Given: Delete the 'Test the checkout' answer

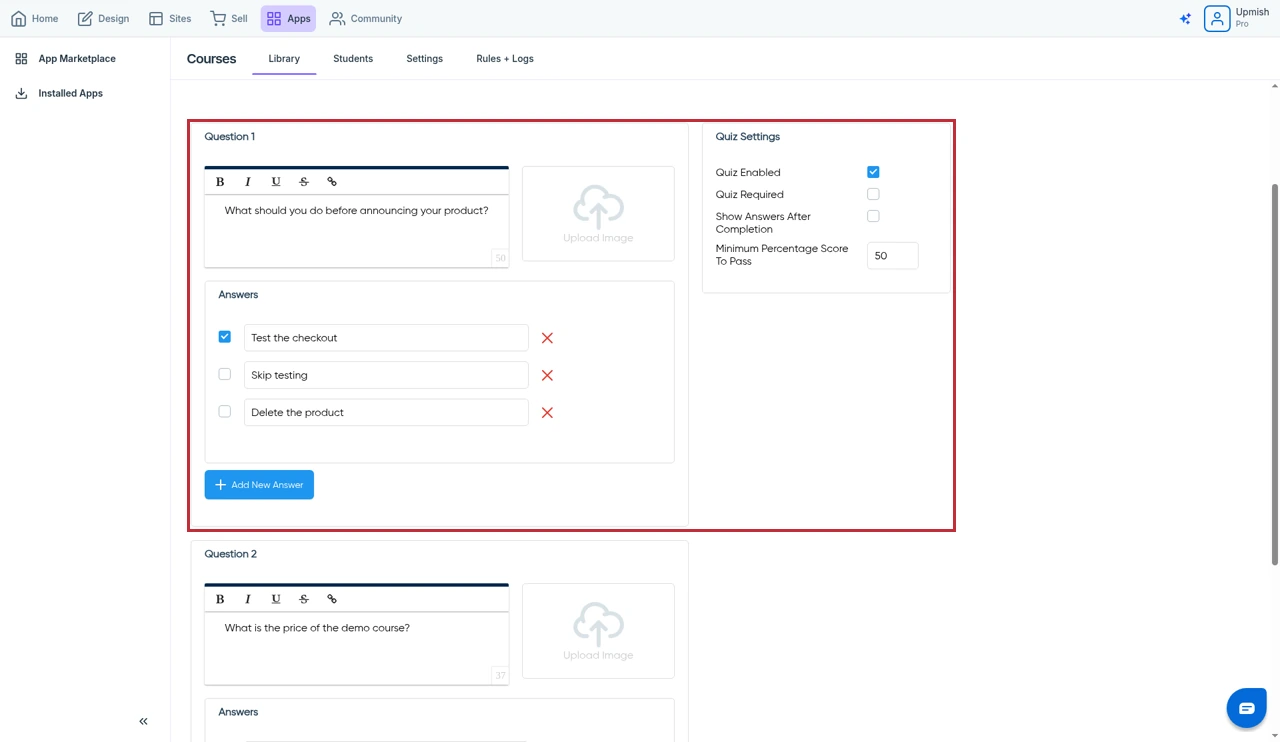Looking at the screenshot, I should pyautogui.click(x=547, y=338).
